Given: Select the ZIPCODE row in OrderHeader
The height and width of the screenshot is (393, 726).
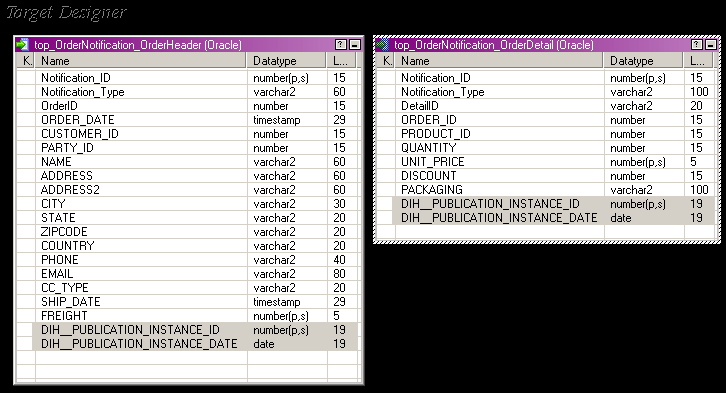Looking at the screenshot, I should tap(187, 232).
